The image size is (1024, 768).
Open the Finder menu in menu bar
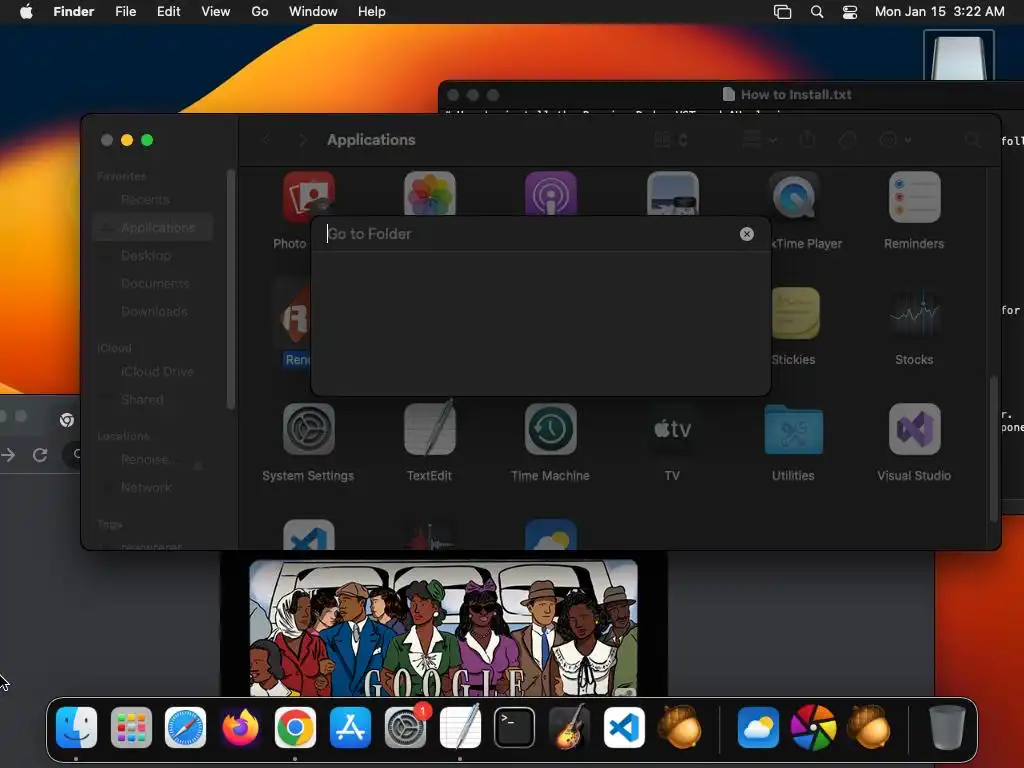coord(74,12)
